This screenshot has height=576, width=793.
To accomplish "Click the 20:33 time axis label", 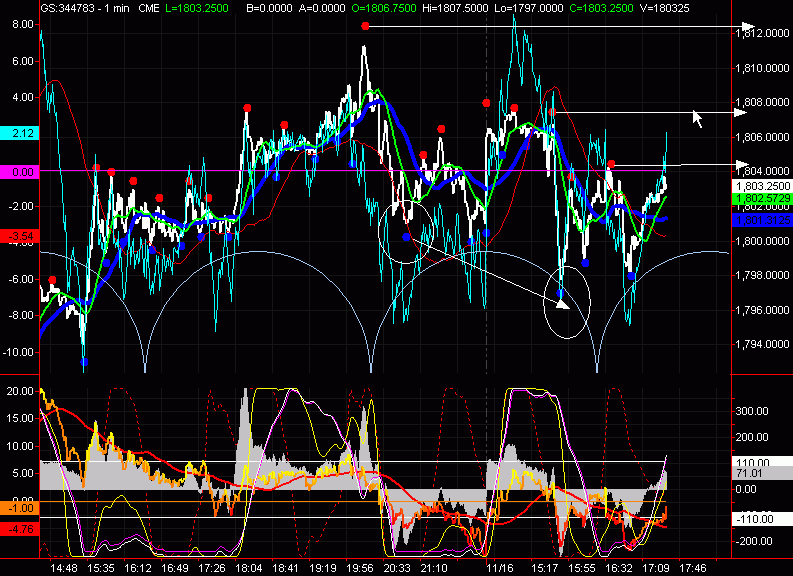I will [397, 568].
